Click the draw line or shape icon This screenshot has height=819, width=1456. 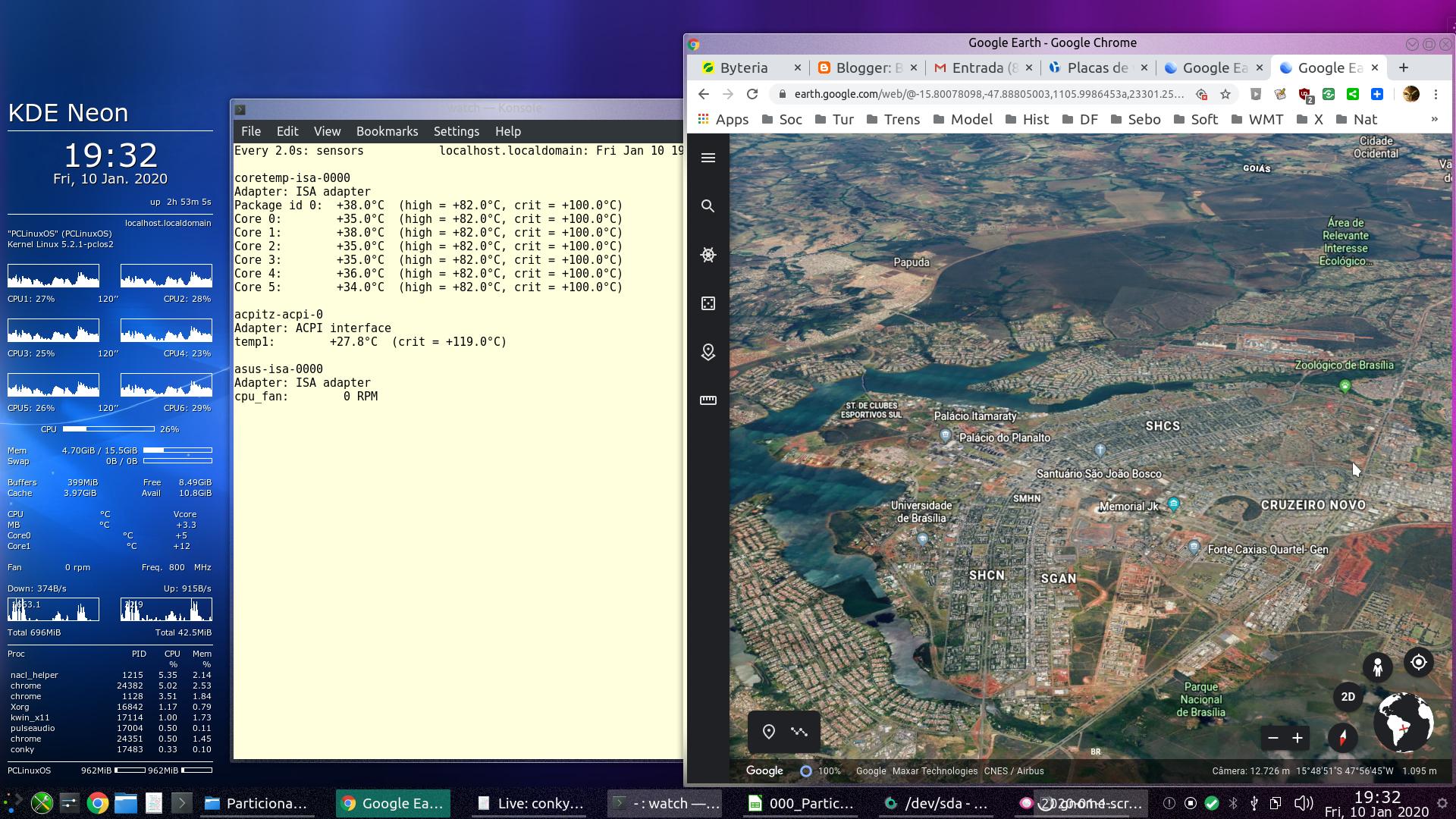tap(799, 732)
